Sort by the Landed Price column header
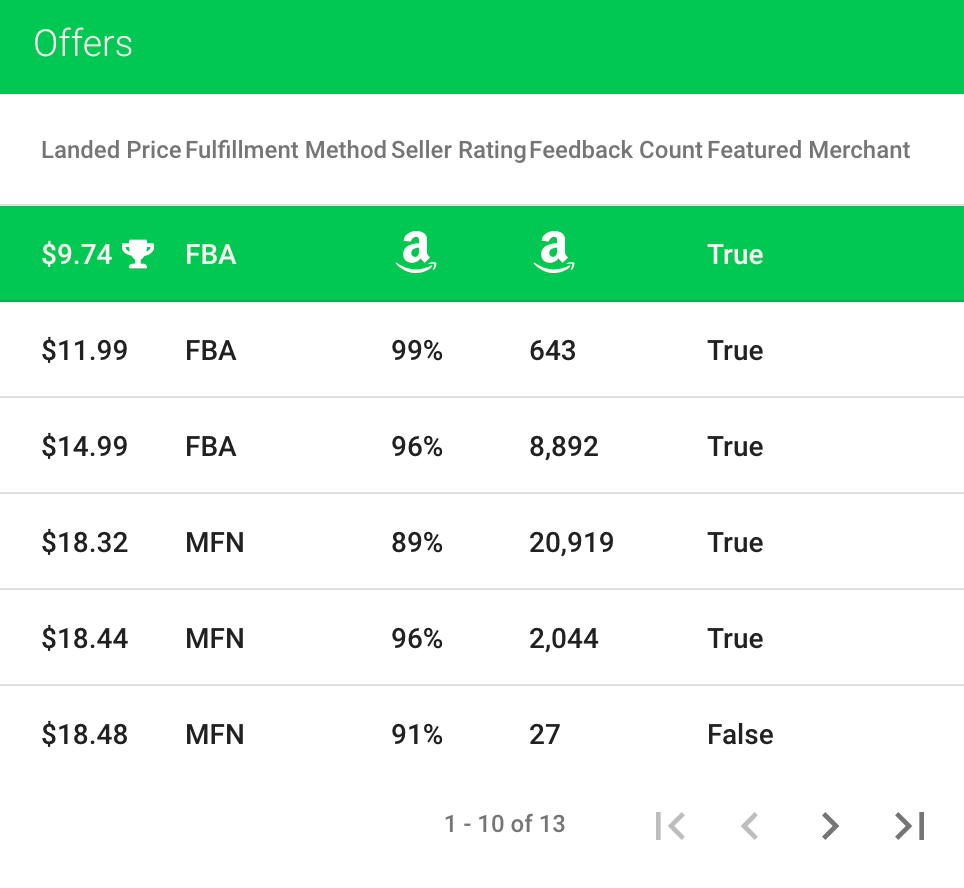Viewport: 964px width, 888px height. click(x=111, y=150)
